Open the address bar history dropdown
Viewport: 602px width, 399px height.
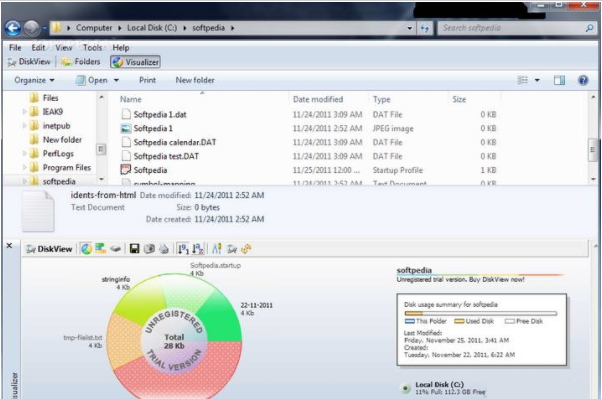pos(409,28)
